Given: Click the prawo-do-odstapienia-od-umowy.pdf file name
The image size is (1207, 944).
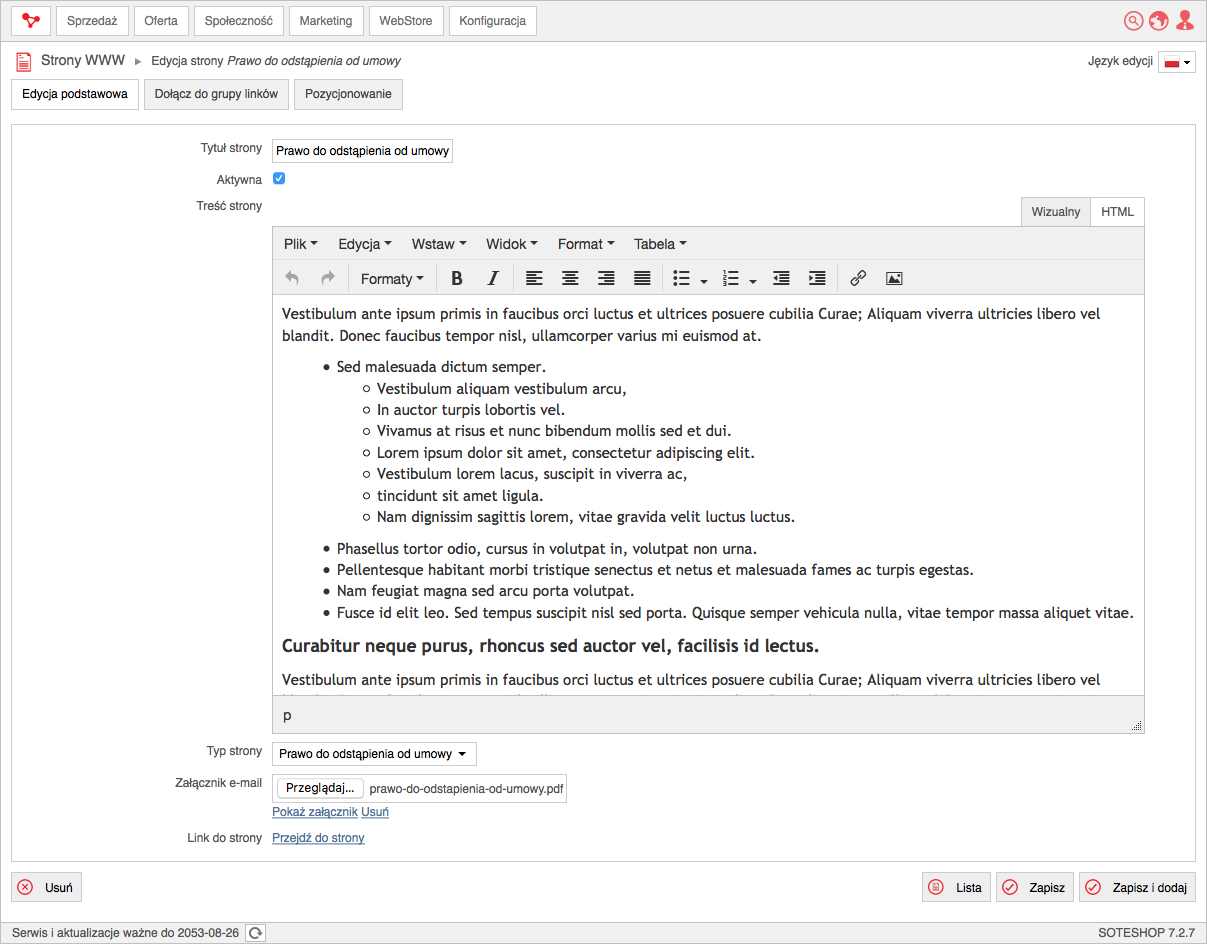Looking at the screenshot, I should (x=466, y=788).
